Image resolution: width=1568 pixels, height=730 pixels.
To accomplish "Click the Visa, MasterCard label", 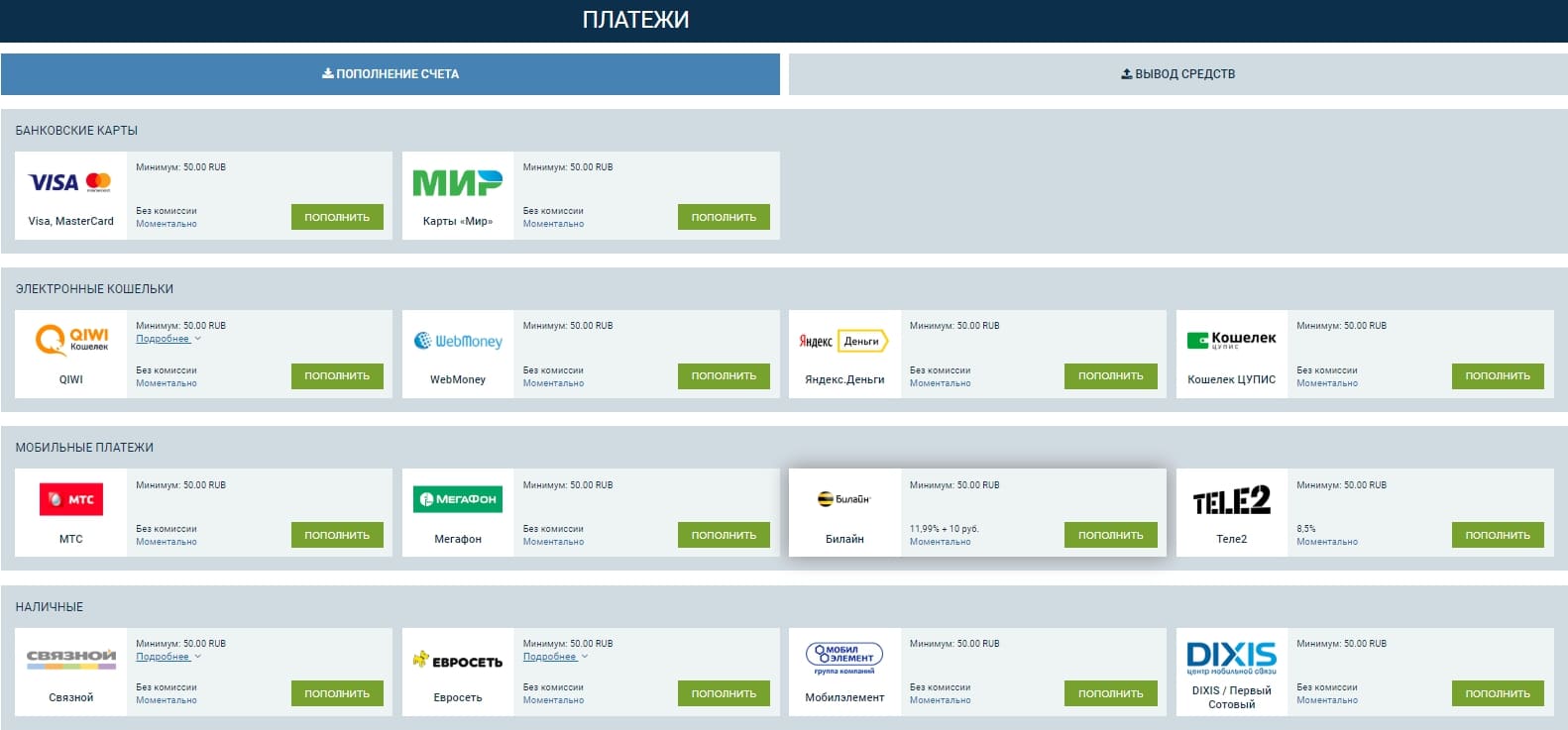I will tap(71, 221).
